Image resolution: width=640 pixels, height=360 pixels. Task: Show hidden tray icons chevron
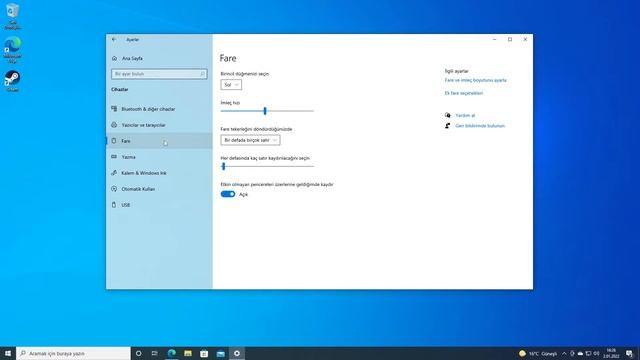tap(564, 353)
